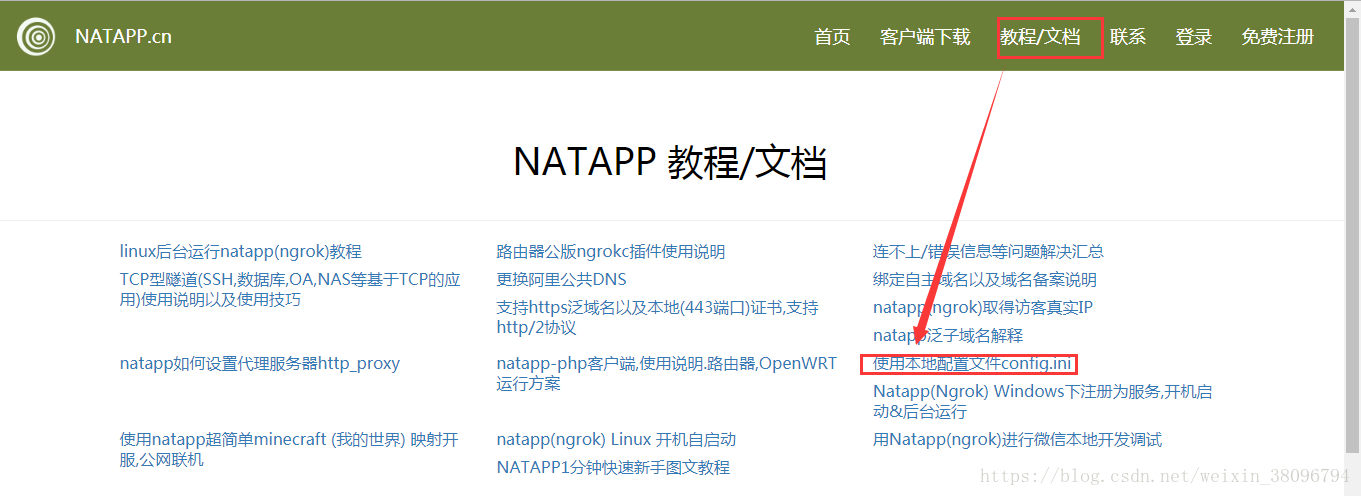Open Natapp(Ngrok) Windows下注册为服务 link
The image size is (1361, 496).
tap(1043, 402)
